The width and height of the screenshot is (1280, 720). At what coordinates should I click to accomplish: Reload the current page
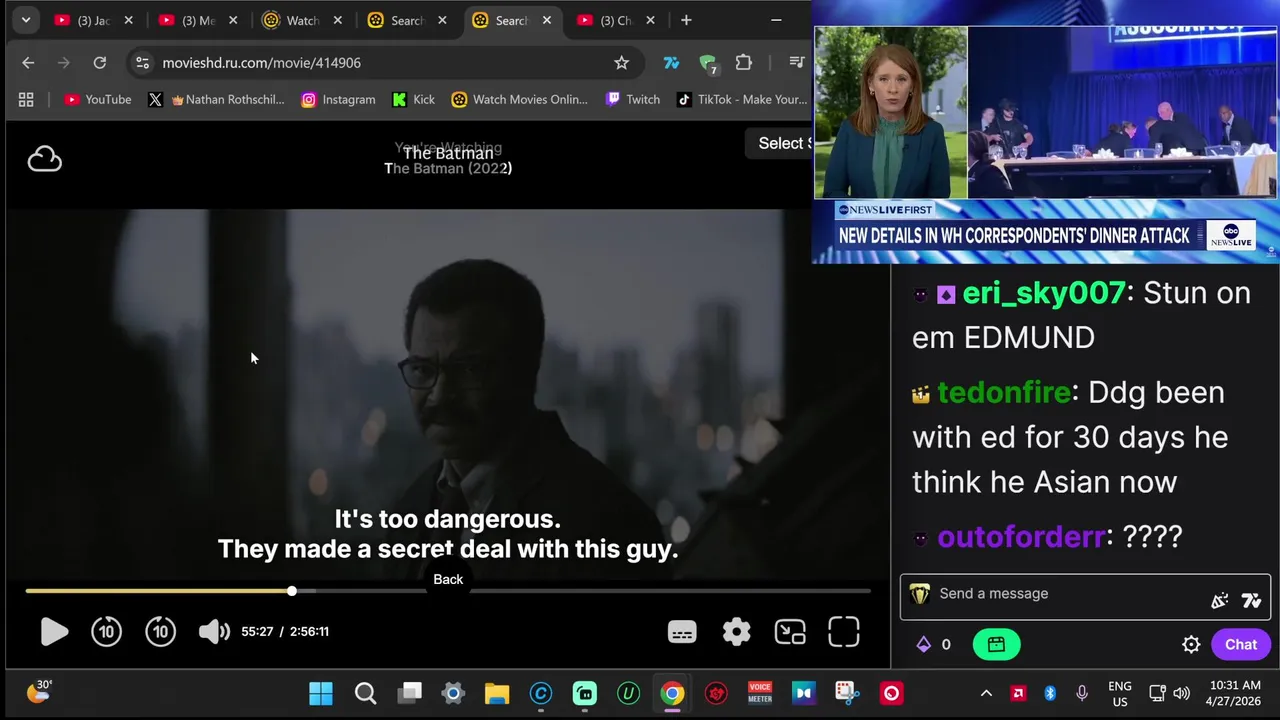(x=100, y=62)
